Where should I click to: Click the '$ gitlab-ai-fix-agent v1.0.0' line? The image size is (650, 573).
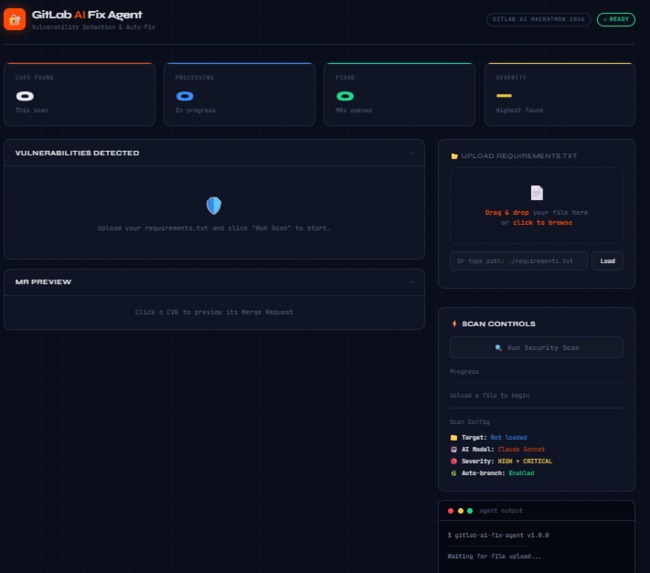(498, 535)
